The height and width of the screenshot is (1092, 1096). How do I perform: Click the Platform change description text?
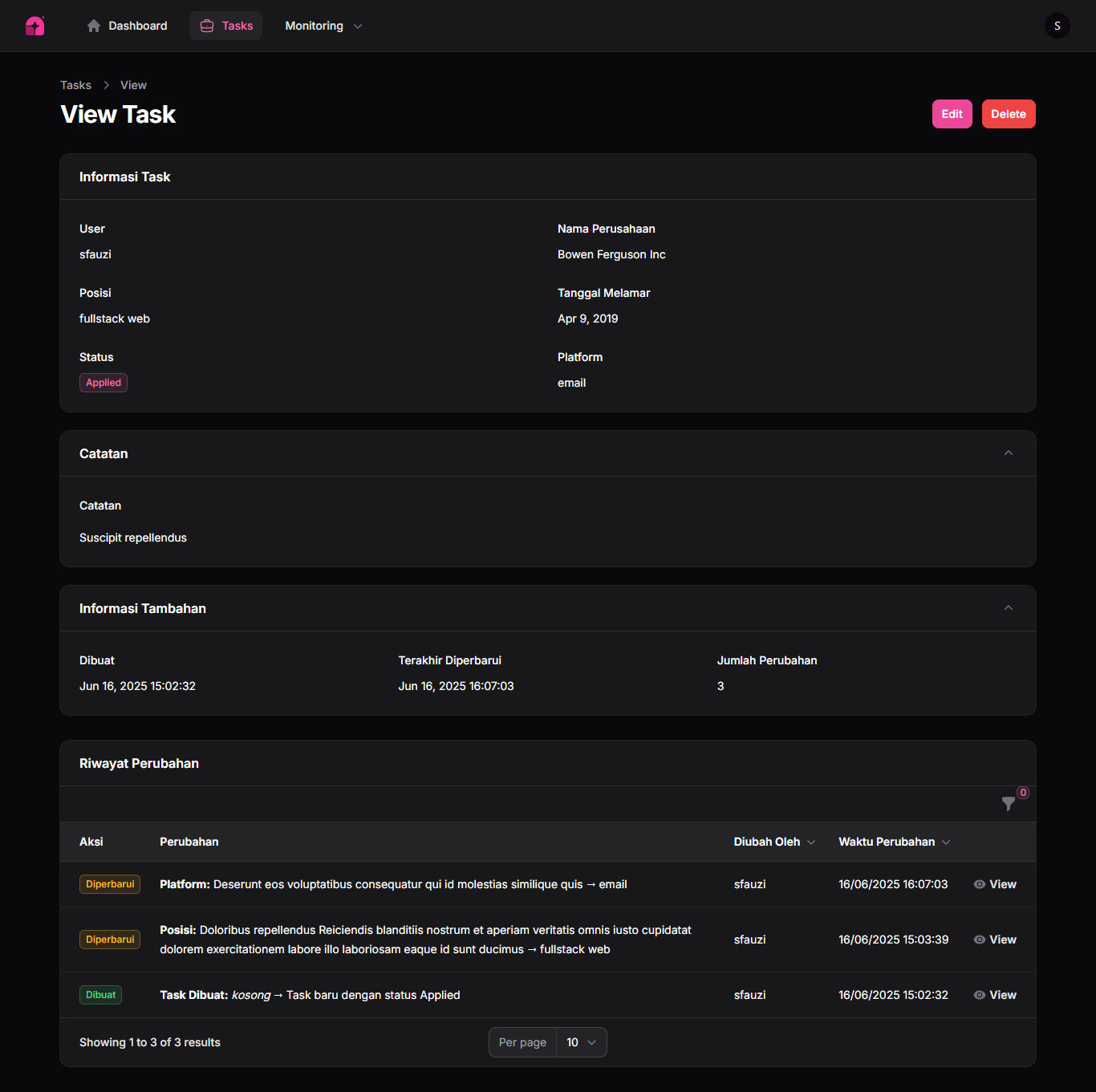point(393,884)
